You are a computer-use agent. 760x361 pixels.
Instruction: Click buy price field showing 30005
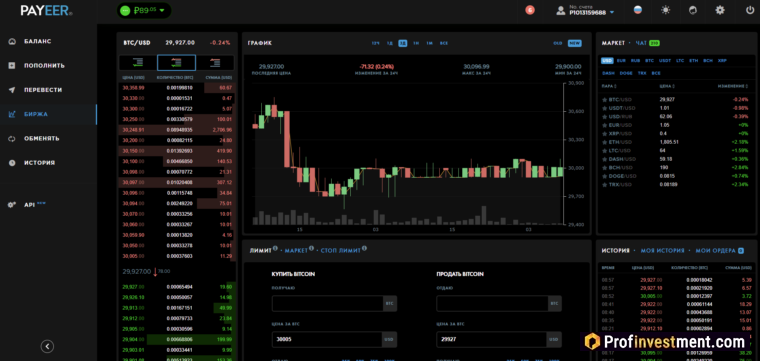click(327, 340)
